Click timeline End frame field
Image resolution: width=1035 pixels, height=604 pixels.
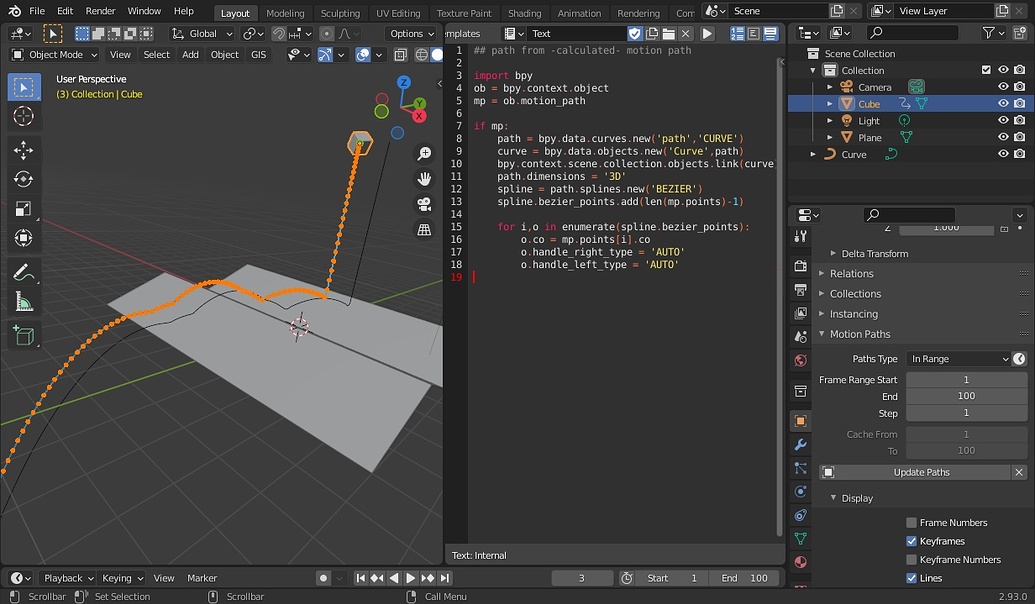pos(745,578)
